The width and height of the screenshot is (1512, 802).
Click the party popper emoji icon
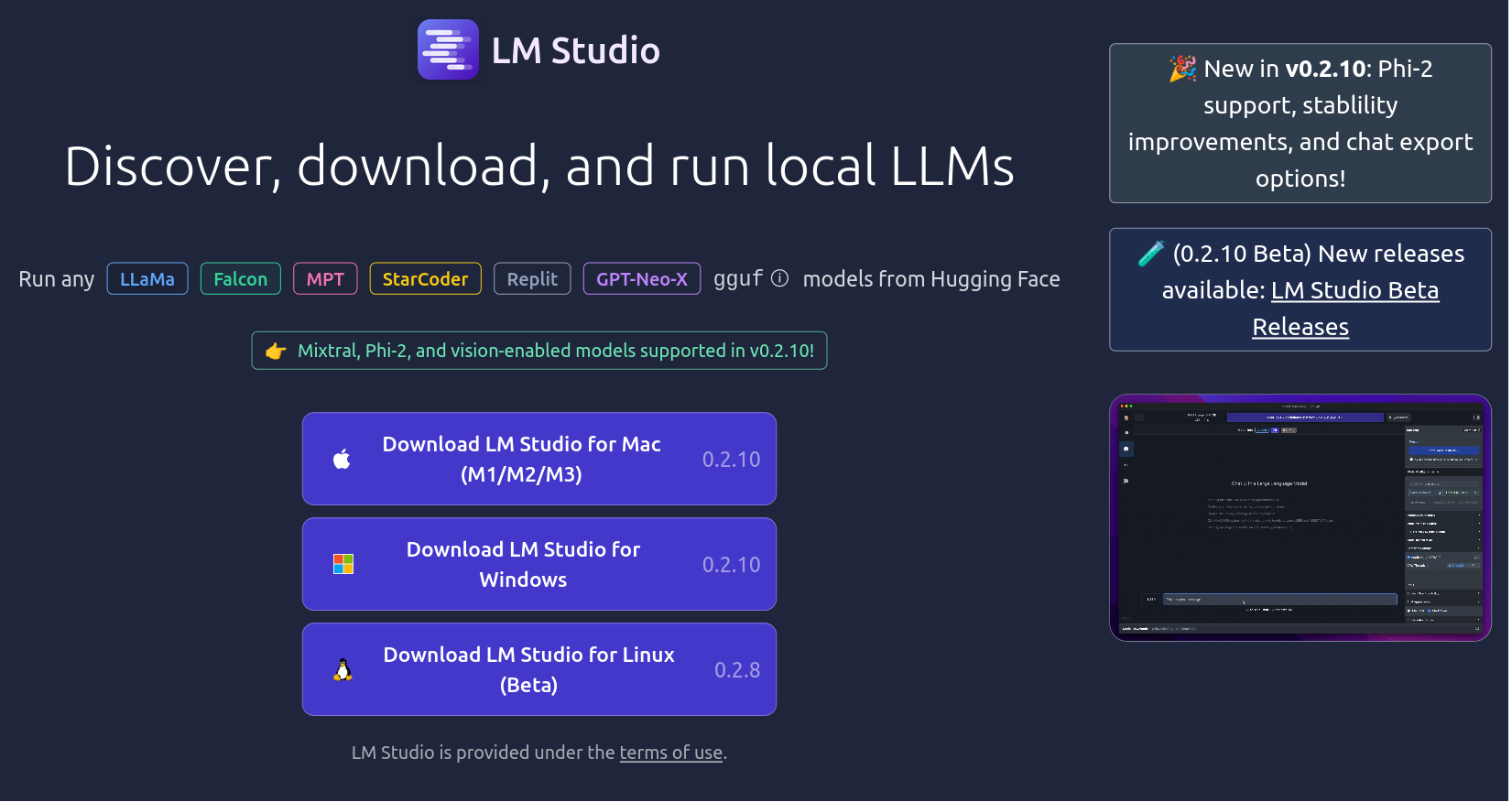pos(1183,69)
